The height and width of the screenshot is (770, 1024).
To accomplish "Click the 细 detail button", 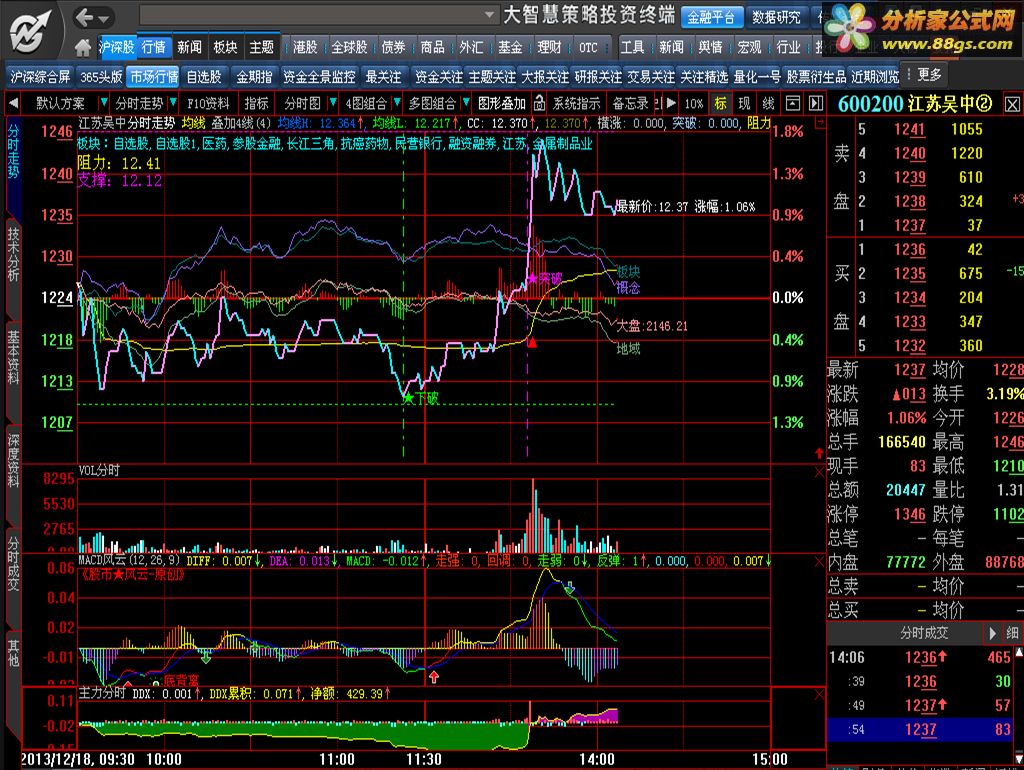I will [x=1012, y=633].
